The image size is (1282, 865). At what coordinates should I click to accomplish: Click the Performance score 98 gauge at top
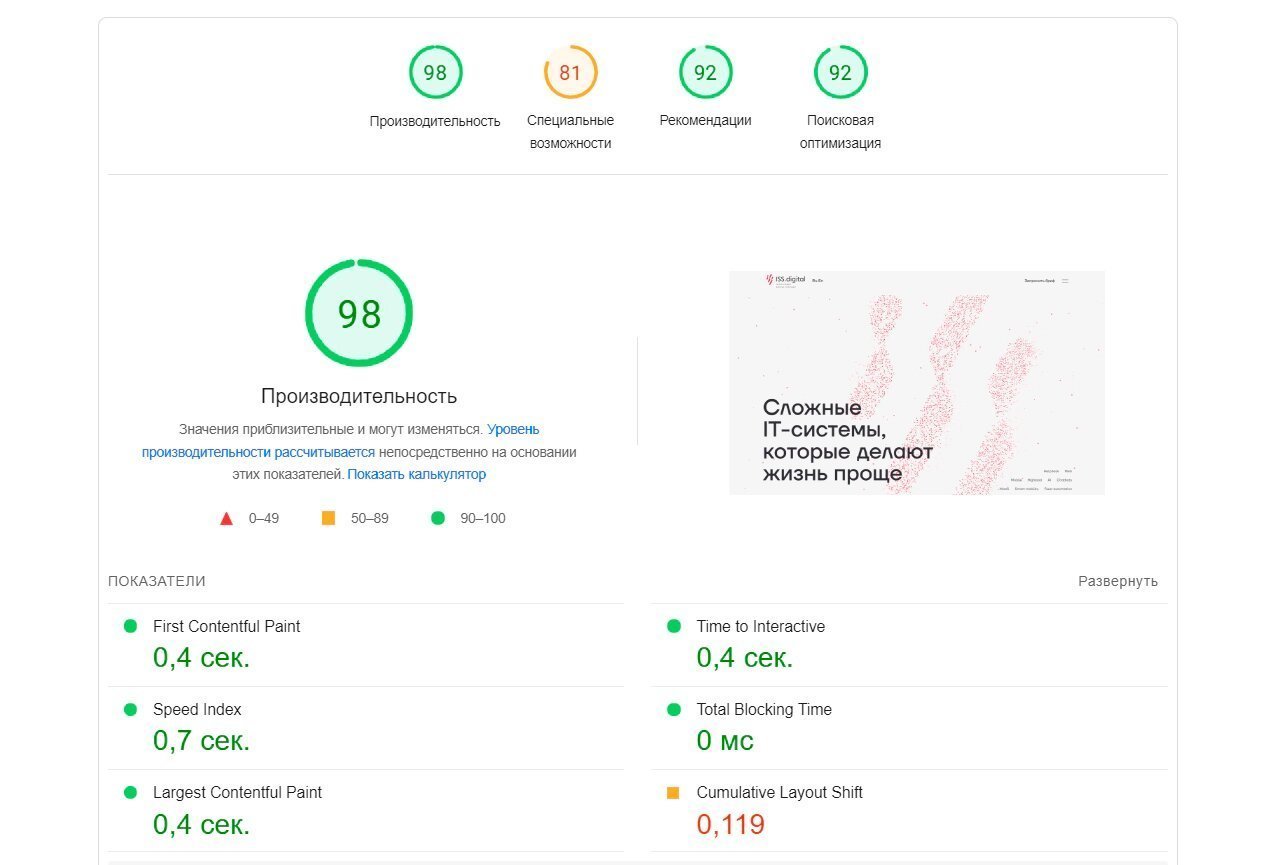[x=435, y=73]
